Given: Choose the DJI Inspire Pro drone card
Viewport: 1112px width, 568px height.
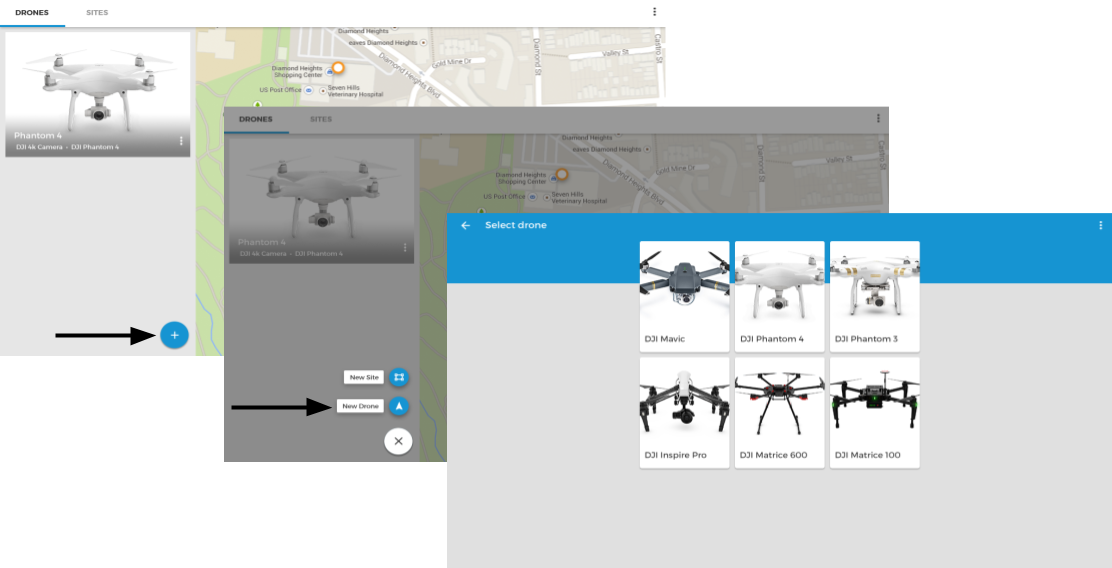Looking at the screenshot, I should pyautogui.click(x=684, y=413).
